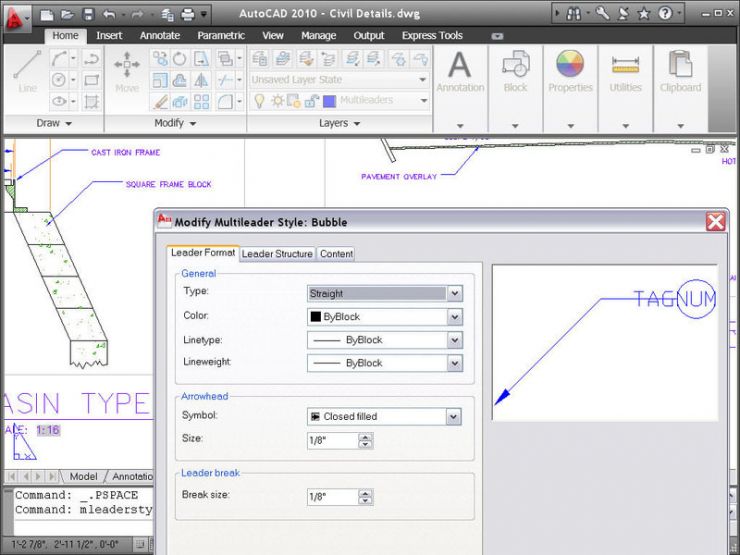740x555 pixels.
Task: Select the Ellipse tool
Action: [x=59, y=101]
